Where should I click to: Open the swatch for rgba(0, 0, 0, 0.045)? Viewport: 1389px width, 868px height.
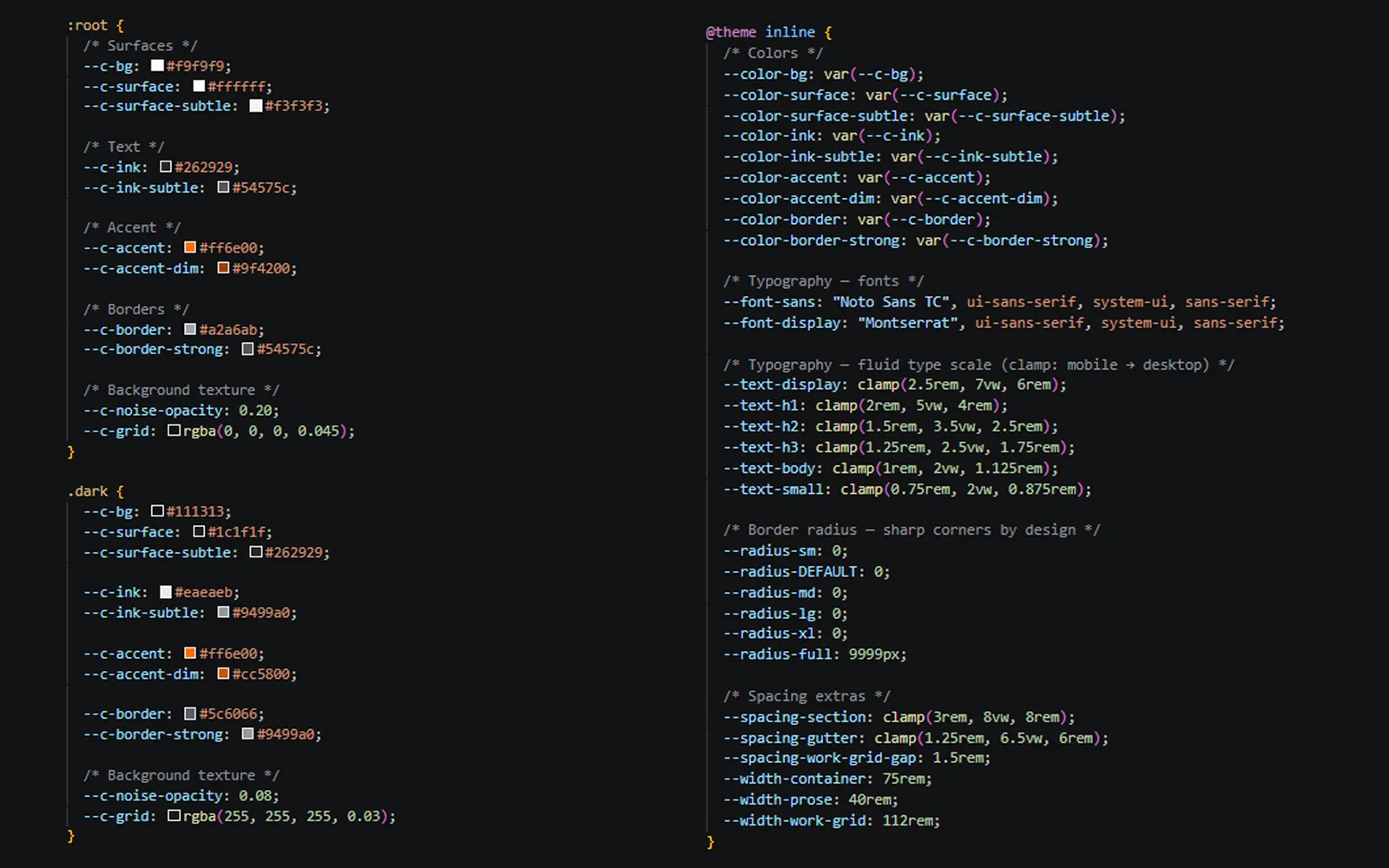click(174, 431)
